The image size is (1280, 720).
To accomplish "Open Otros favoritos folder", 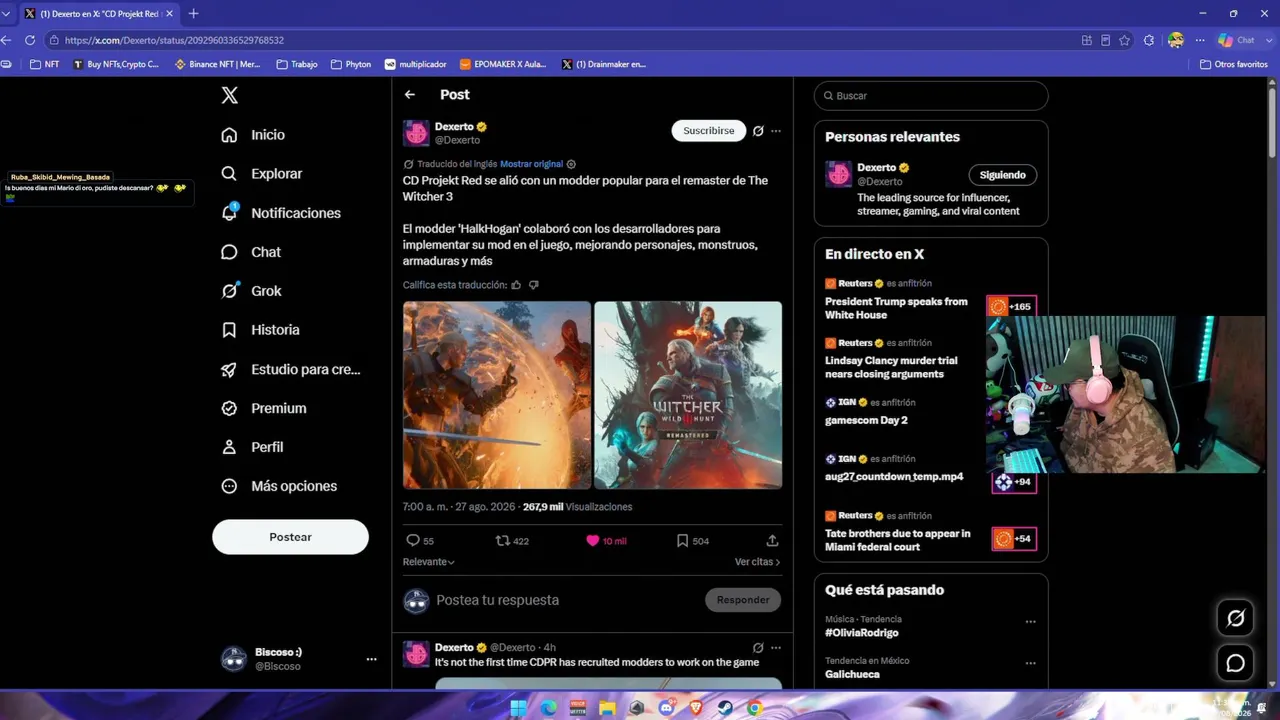I will [x=1234, y=64].
